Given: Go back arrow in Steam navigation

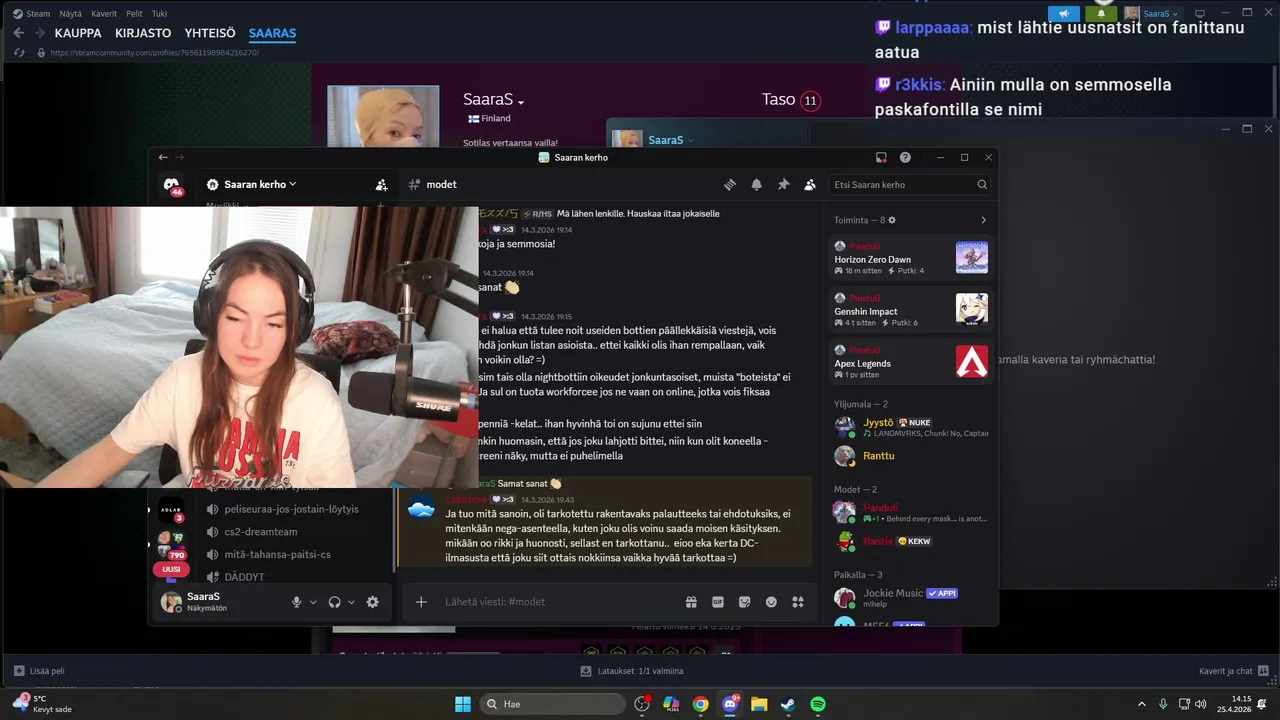Looking at the screenshot, I should (x=18, y=33).
